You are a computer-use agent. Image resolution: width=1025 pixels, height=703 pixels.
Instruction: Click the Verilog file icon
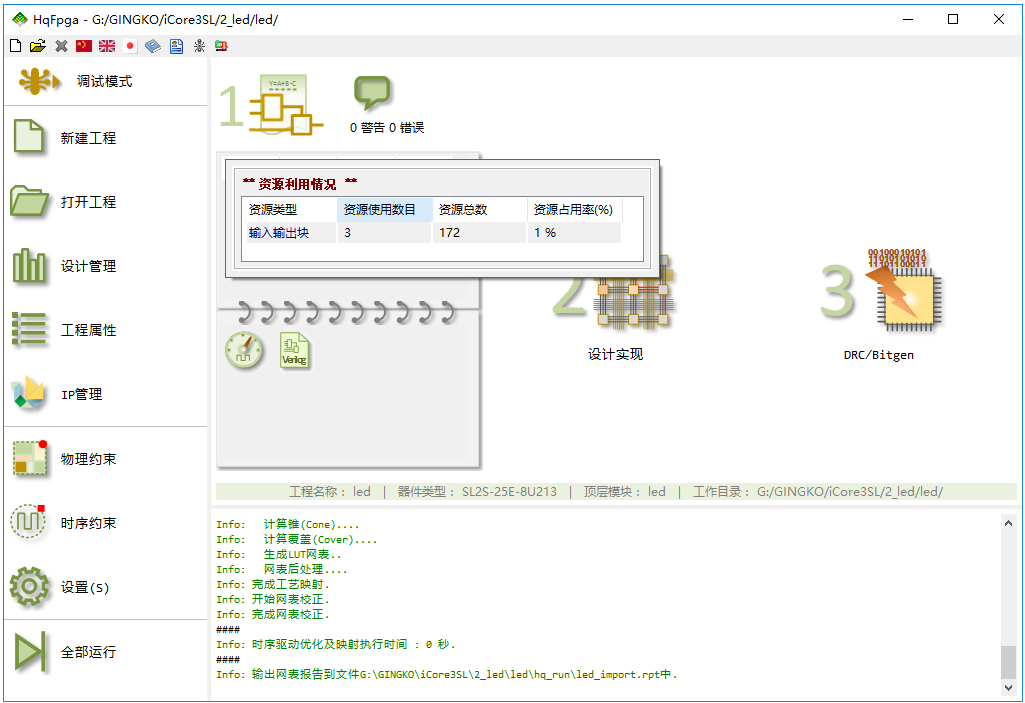[x=294, y=351]
